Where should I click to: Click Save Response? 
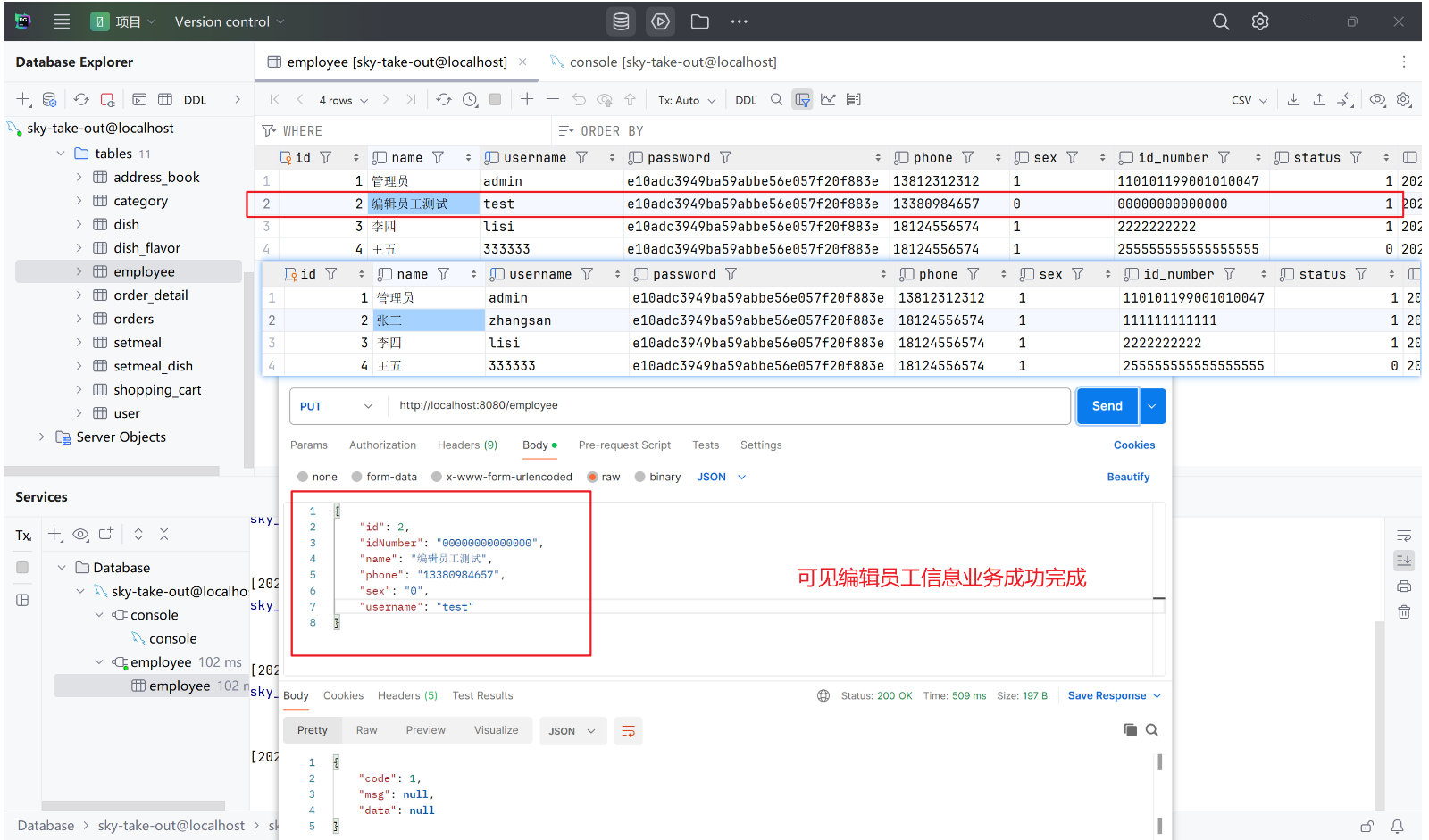(x=1107, y=695)
